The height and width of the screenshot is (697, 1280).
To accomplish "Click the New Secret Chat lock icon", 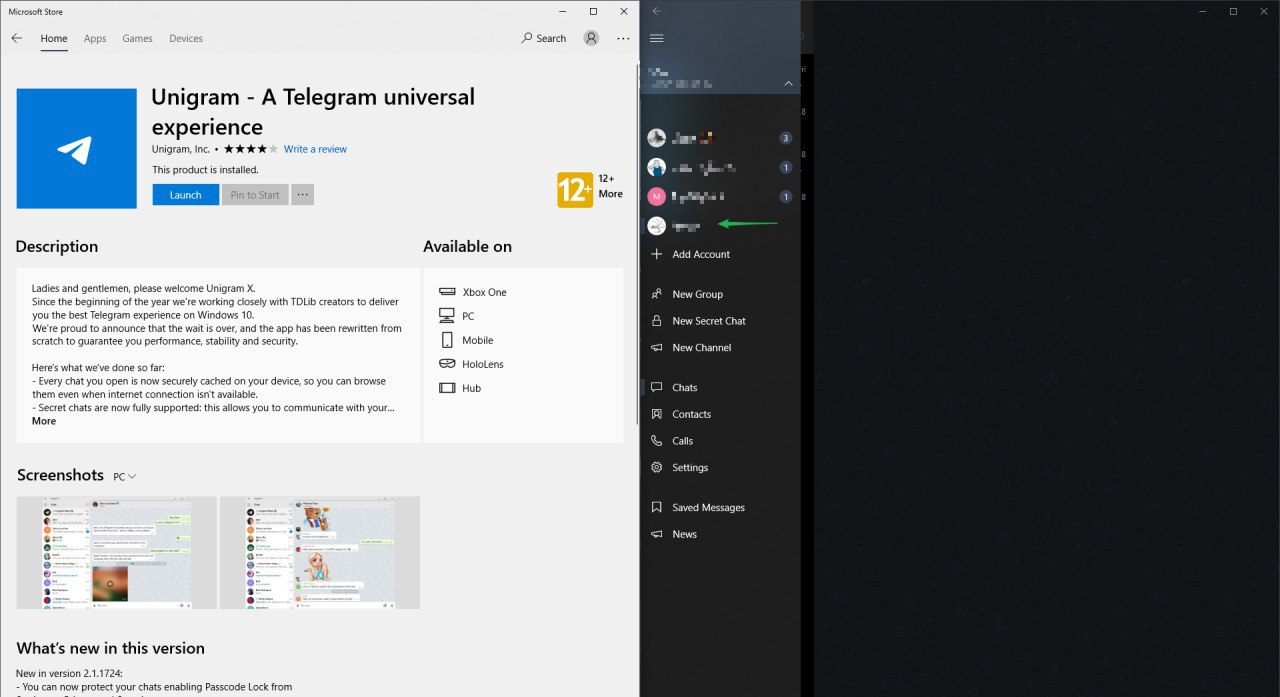I will tap(657, 321).
